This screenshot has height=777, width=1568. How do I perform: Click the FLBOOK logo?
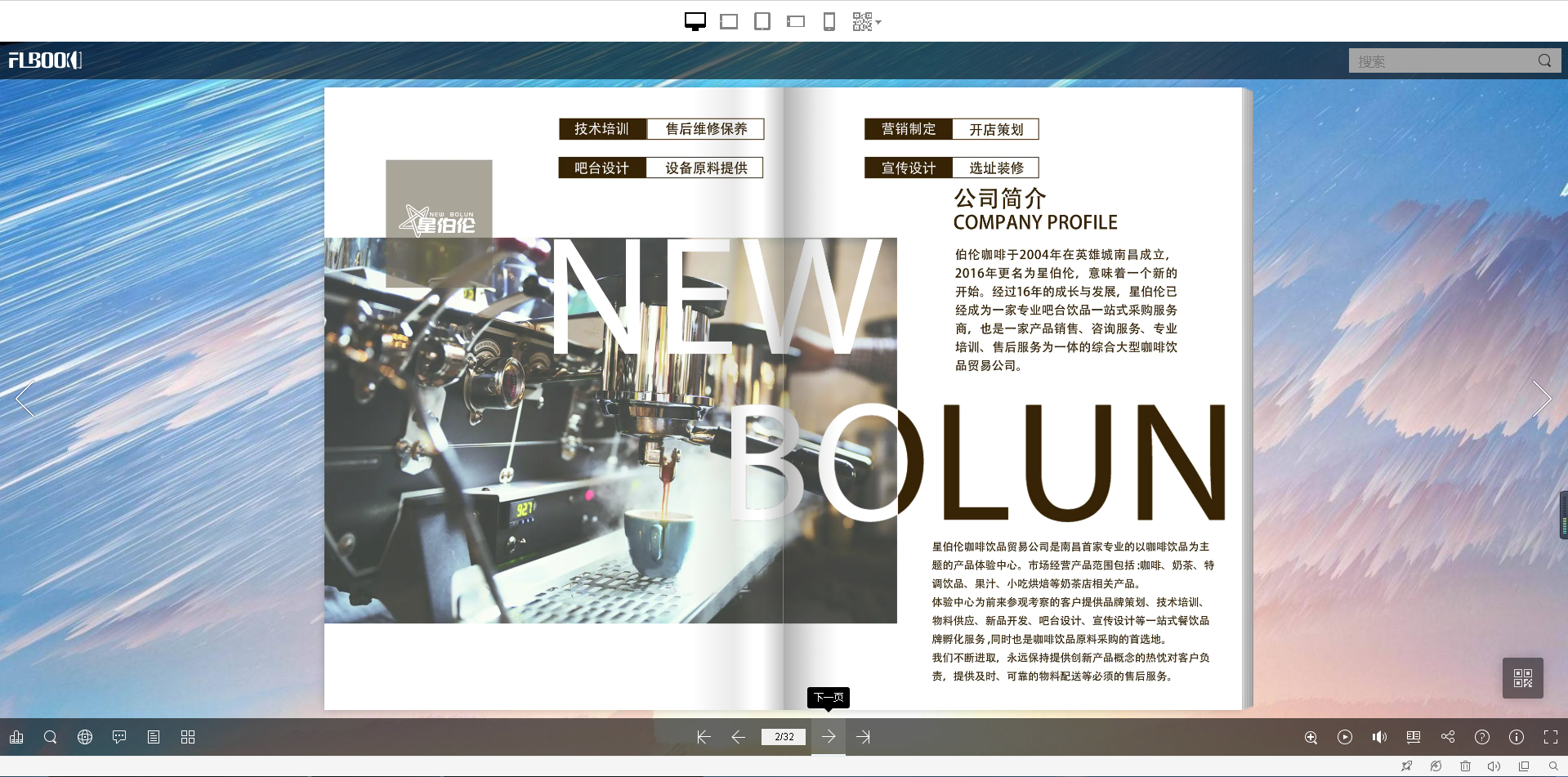click(45, 60)
